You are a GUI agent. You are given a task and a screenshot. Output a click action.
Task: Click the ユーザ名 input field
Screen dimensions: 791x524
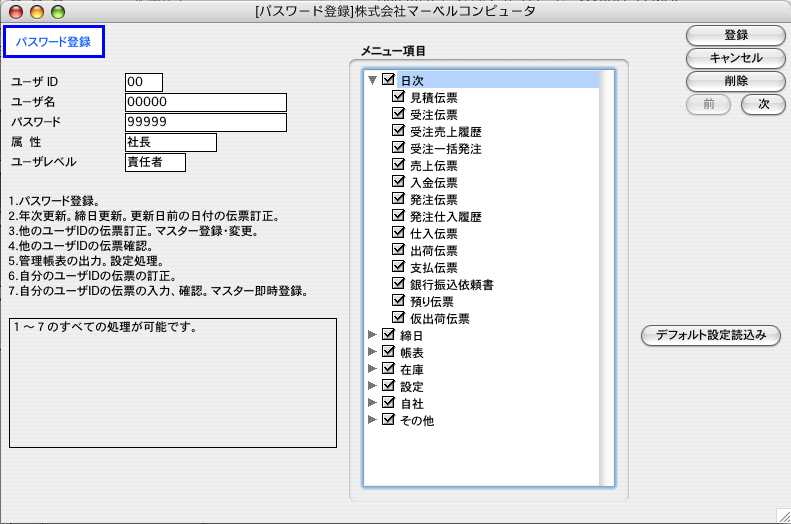coord(206,101)
